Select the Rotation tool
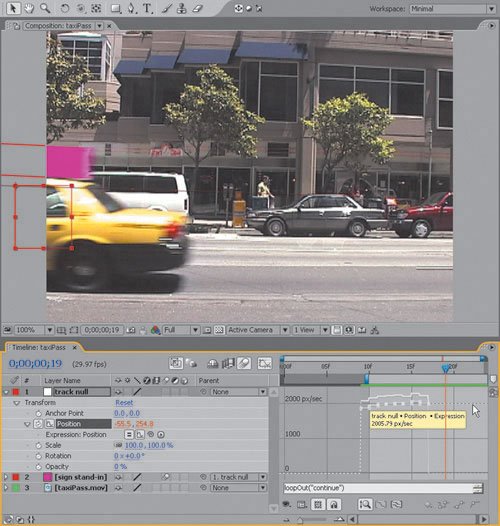 click(64, 8)
